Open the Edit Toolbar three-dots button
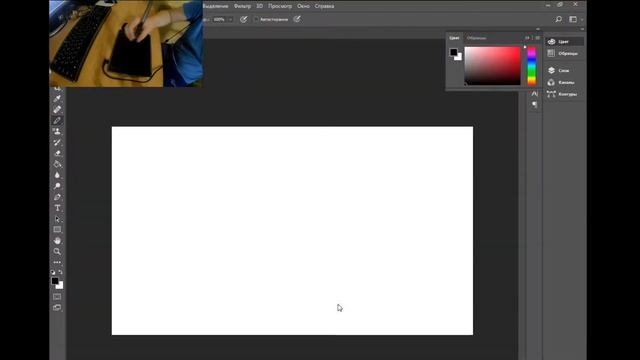Viewport: 640px width, 360px height. 57,262
